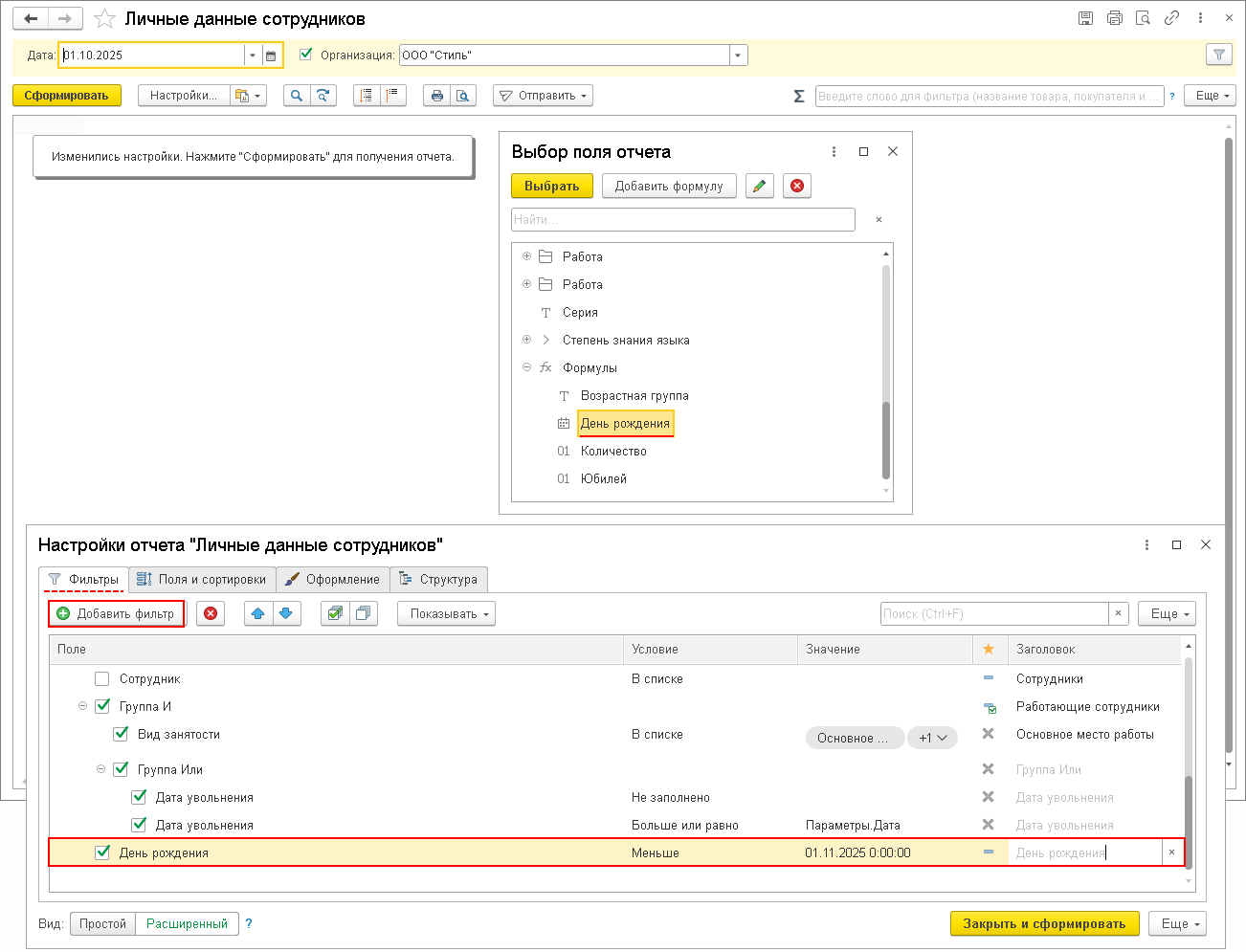Click the green pencil edit formula icon
The height and width of the screenshot is (952, 1246).
[x=759, y=186]
